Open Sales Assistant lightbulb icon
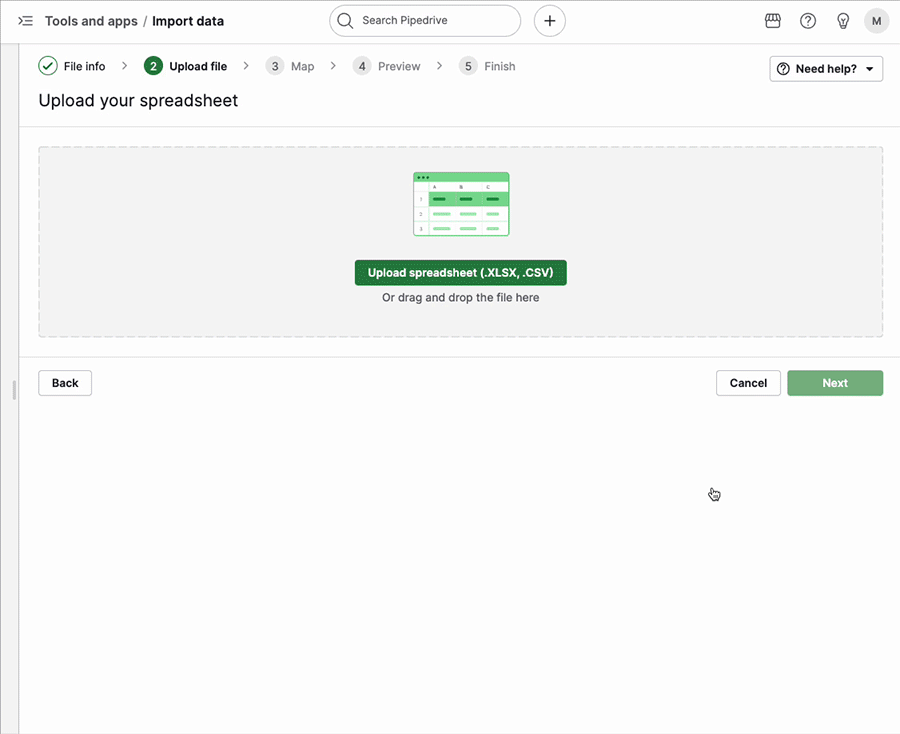 click(x=843, y=21)
